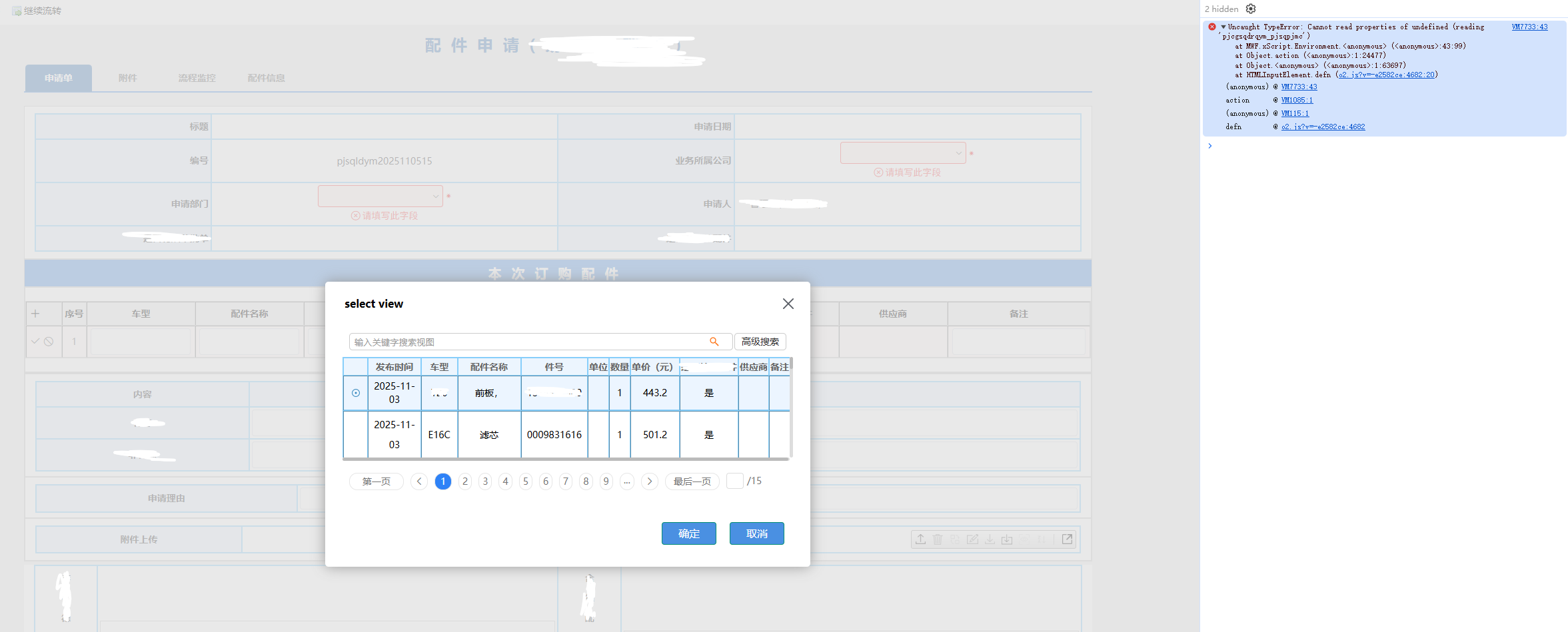Go to the next page arrow
1568x632 pixels.
[x=650, y=481]
